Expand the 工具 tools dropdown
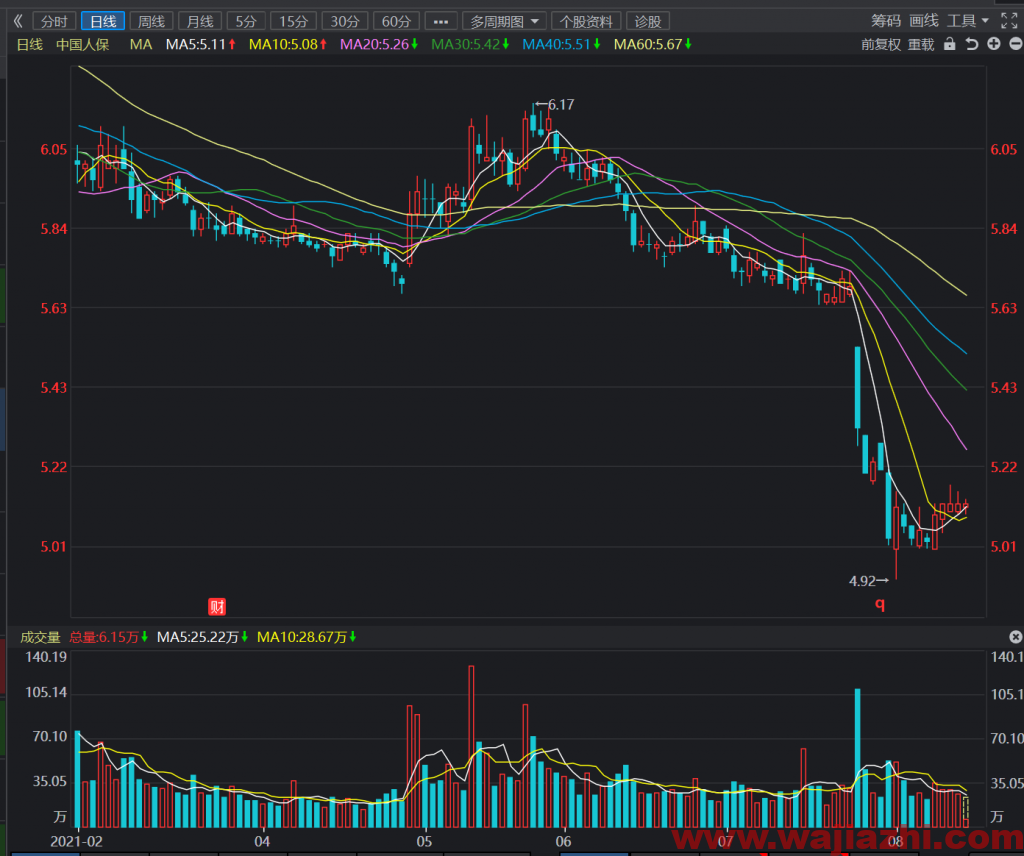The image size is (1024, 856). [x=968, y=21]
